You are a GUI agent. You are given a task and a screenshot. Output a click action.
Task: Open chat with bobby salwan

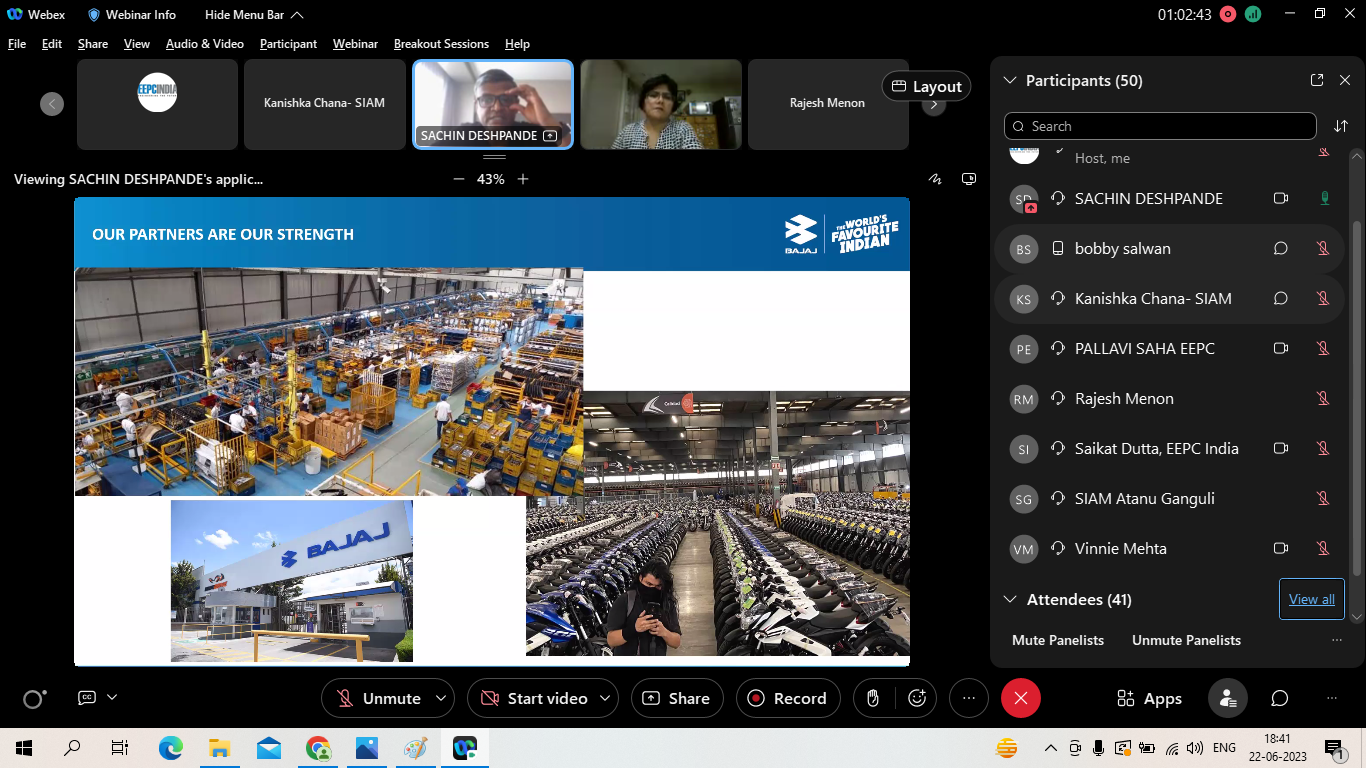(x=1280, y=248)
